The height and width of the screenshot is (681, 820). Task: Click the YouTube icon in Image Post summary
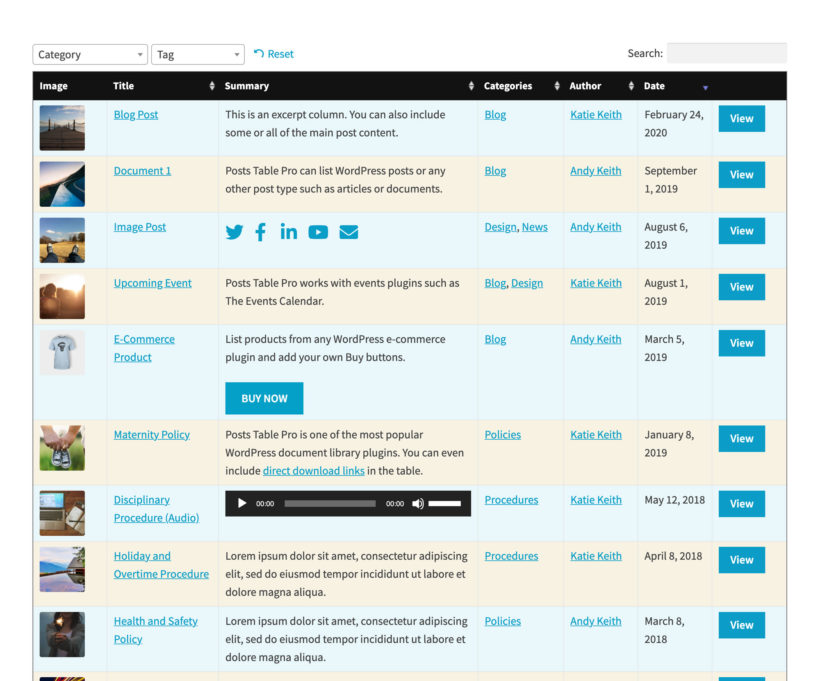[x=317, y=232]
